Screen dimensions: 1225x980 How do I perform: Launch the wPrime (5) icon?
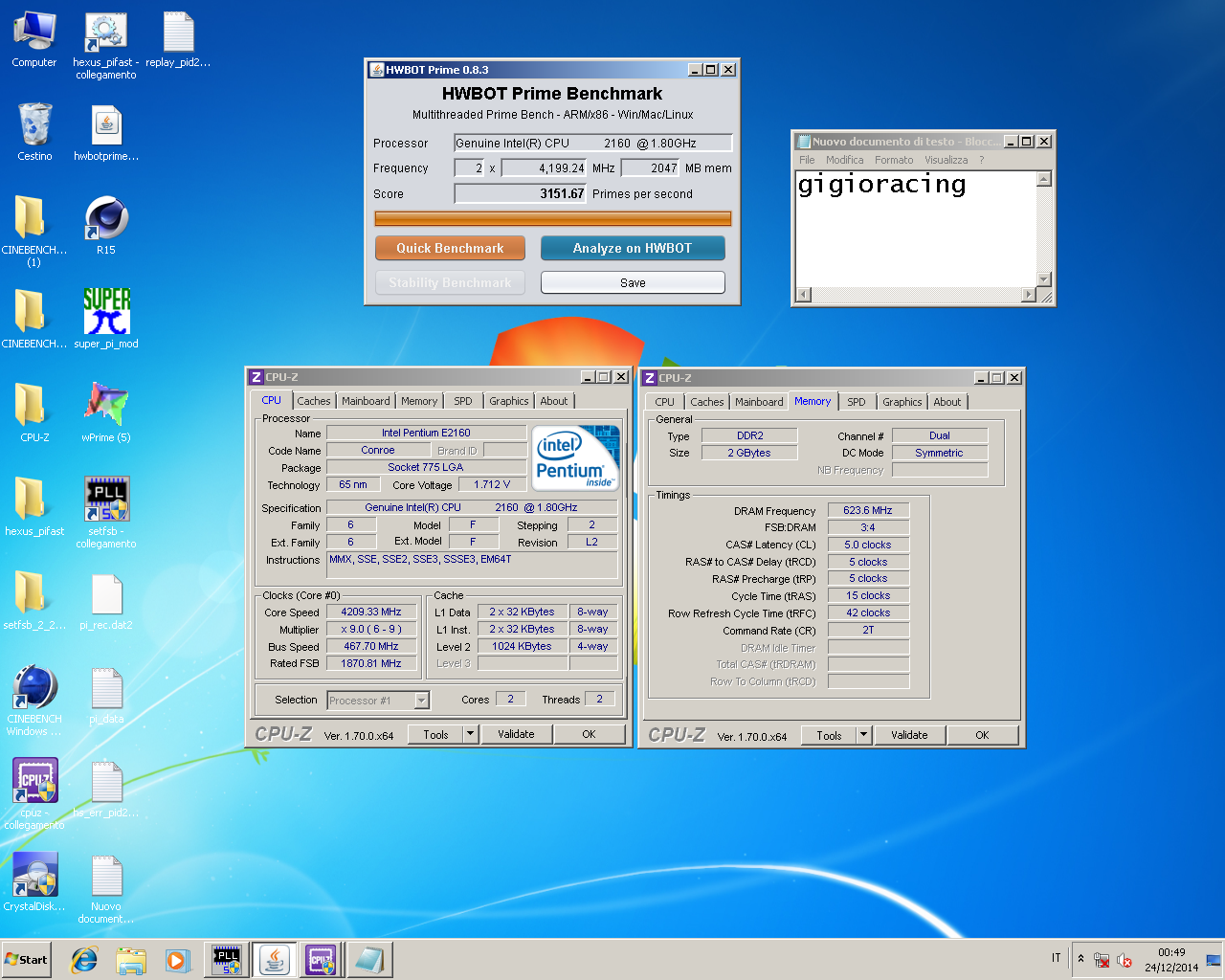point(106,413)
